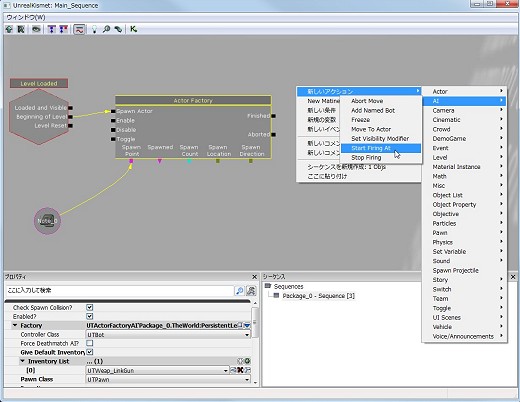Click the duplicate item icon on row [0]

coord(248,370)
